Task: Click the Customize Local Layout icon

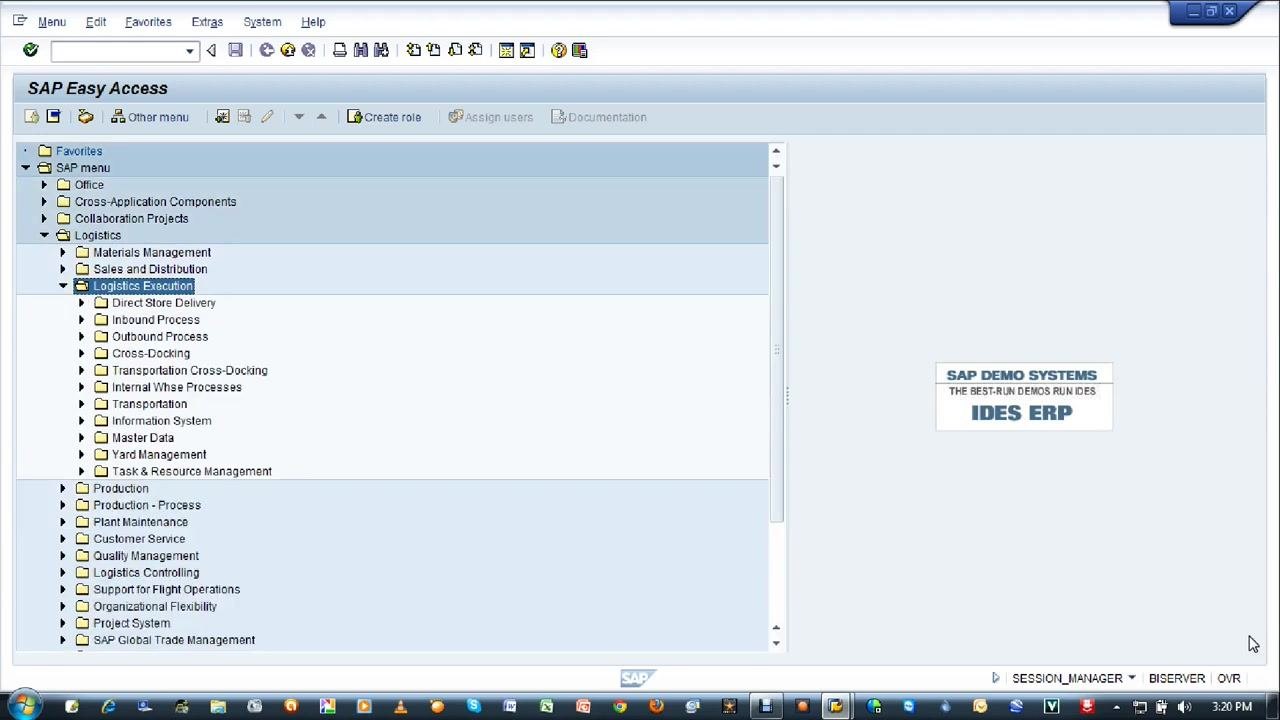Action: point(580,50)
